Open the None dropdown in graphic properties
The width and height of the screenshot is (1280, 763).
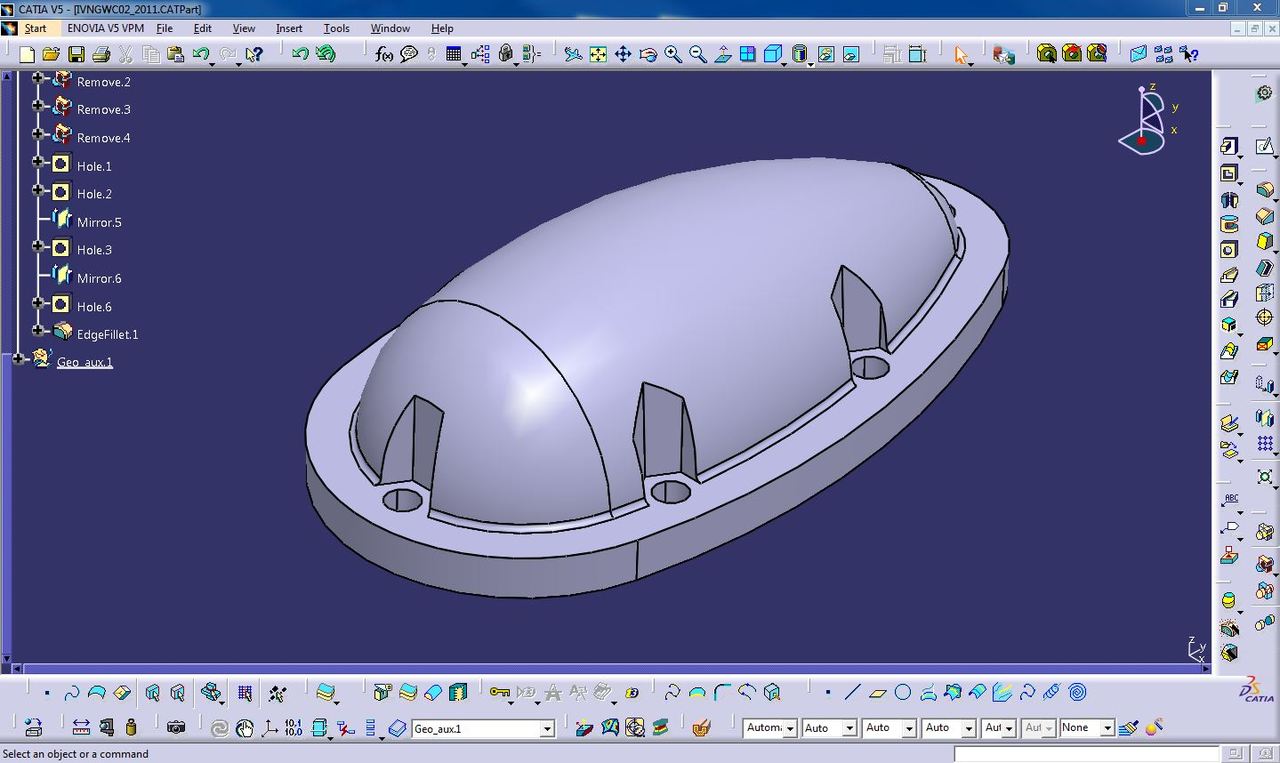1107,729
